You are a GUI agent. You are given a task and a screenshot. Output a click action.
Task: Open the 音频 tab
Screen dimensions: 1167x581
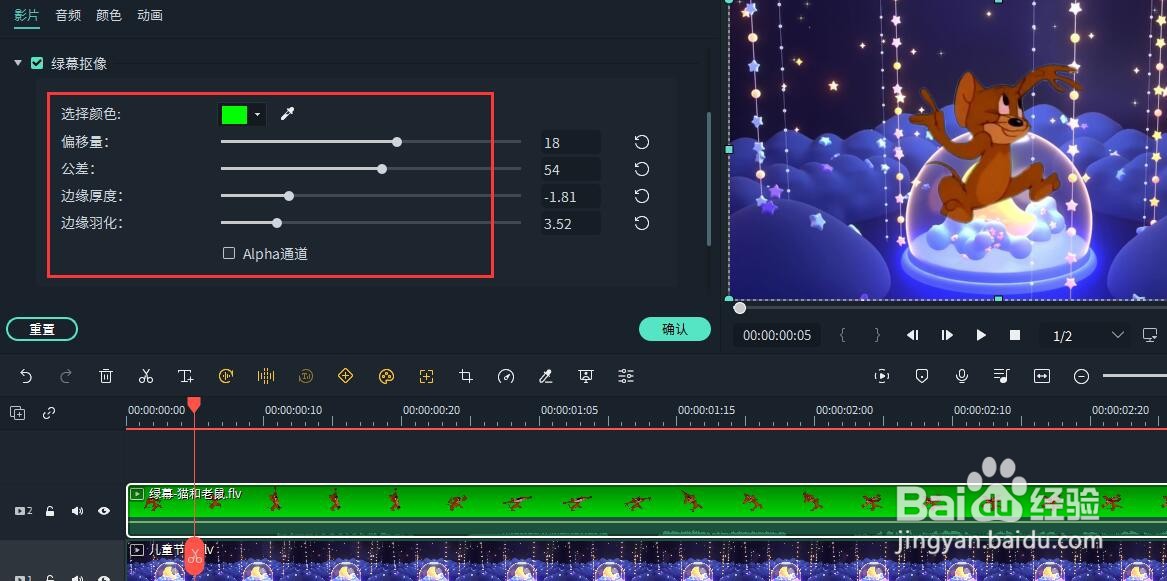(68, 15)
